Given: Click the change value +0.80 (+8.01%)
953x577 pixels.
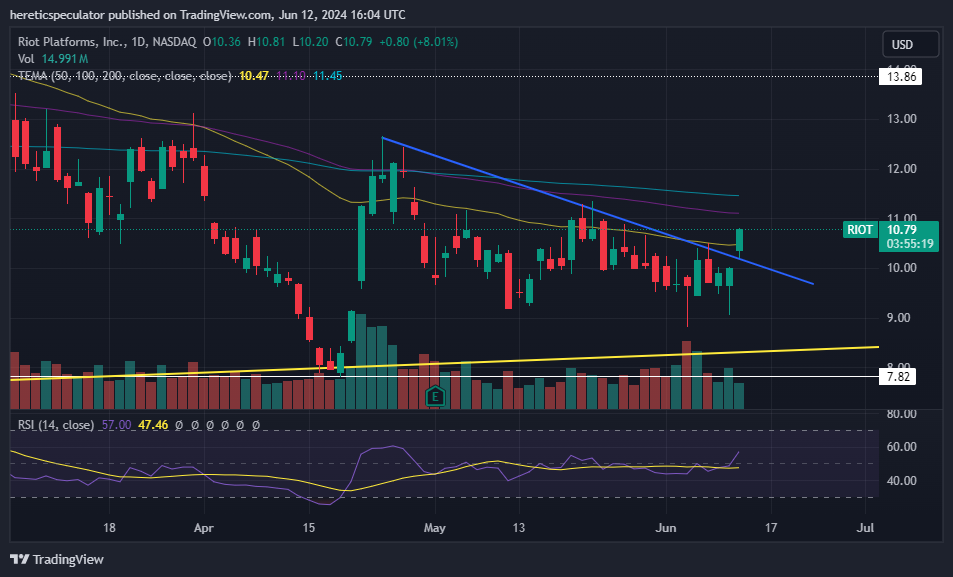Looking at the screenshot, I should tap(419, 42).
